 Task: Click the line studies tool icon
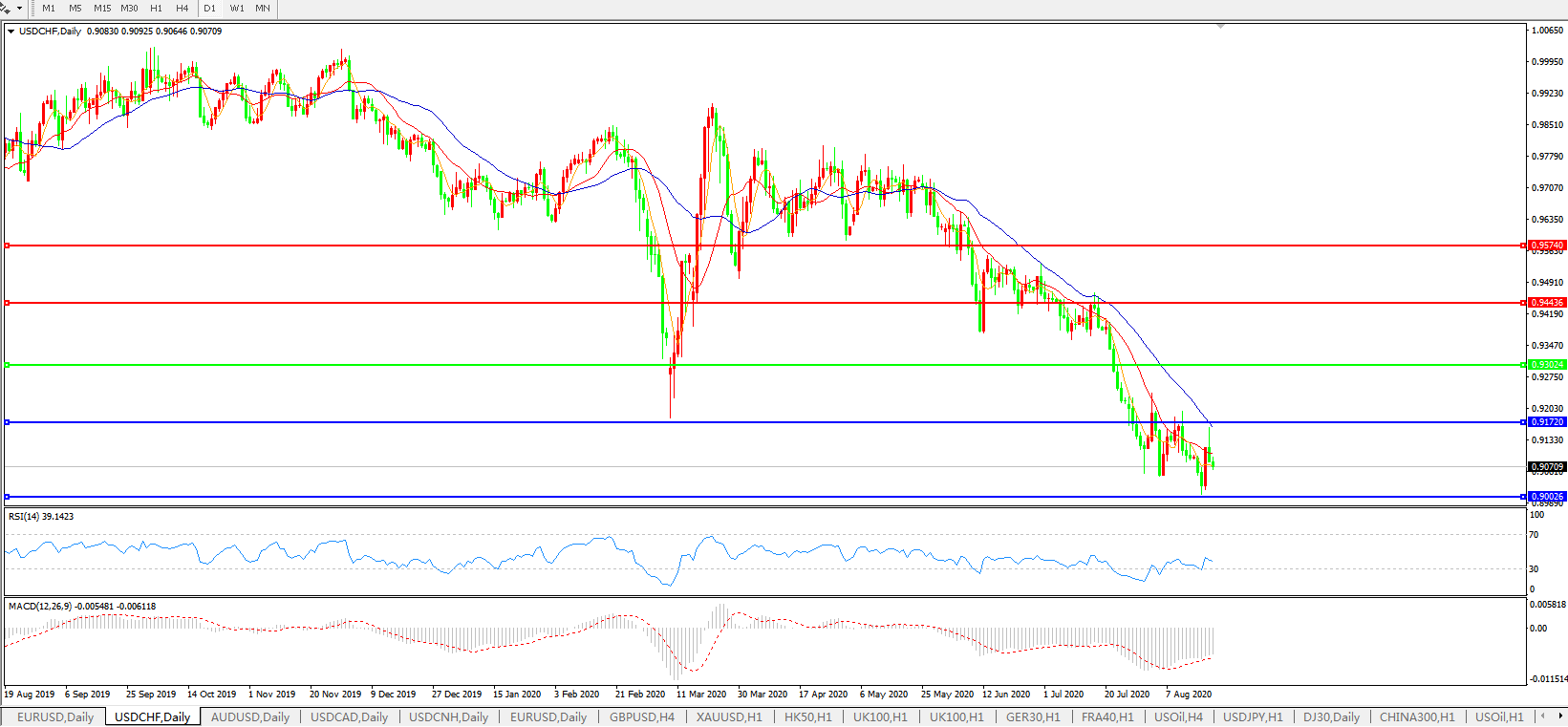(x=6, y=8)
